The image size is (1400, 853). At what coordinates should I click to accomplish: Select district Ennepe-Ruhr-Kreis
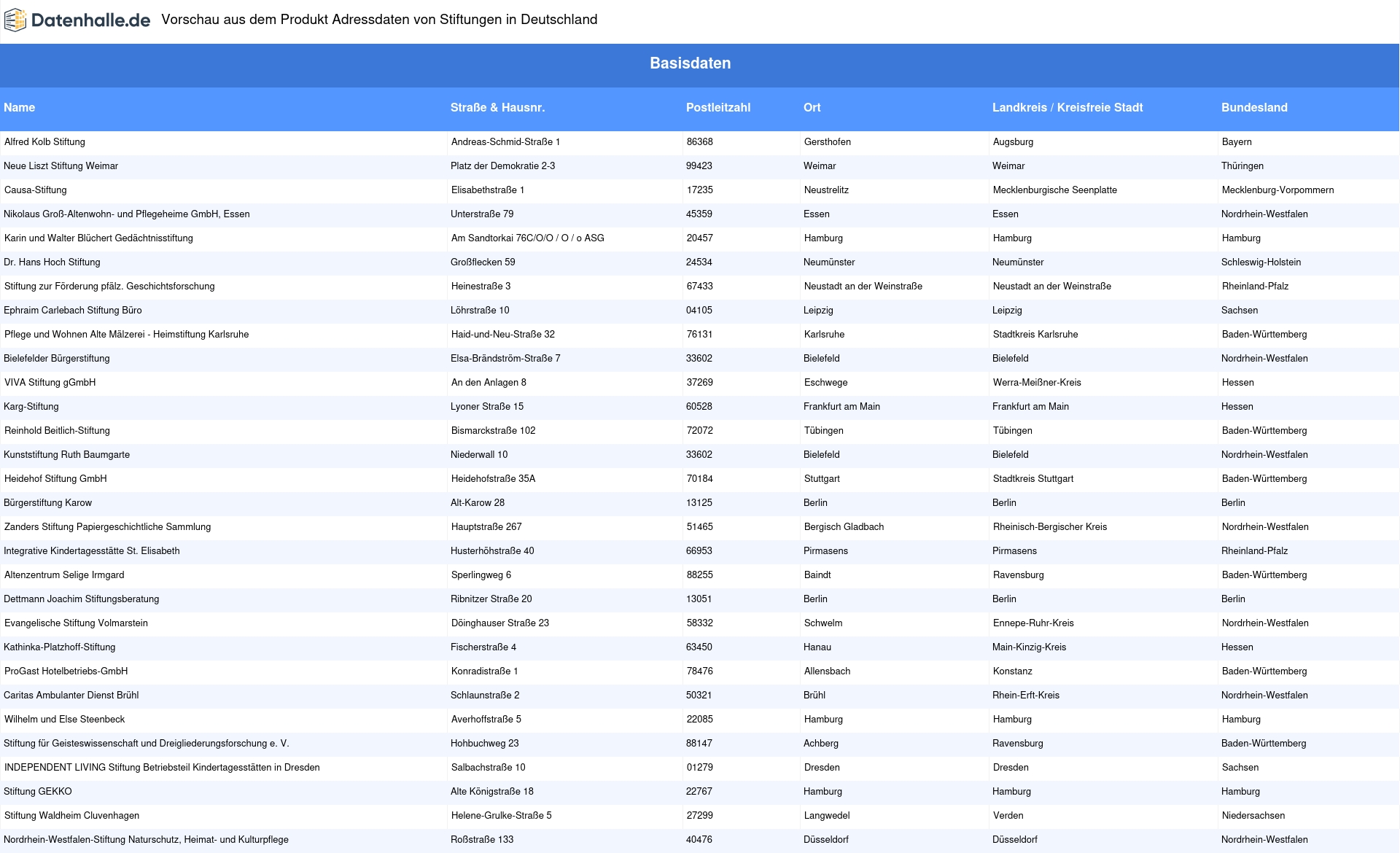(x=1033, y=623)
